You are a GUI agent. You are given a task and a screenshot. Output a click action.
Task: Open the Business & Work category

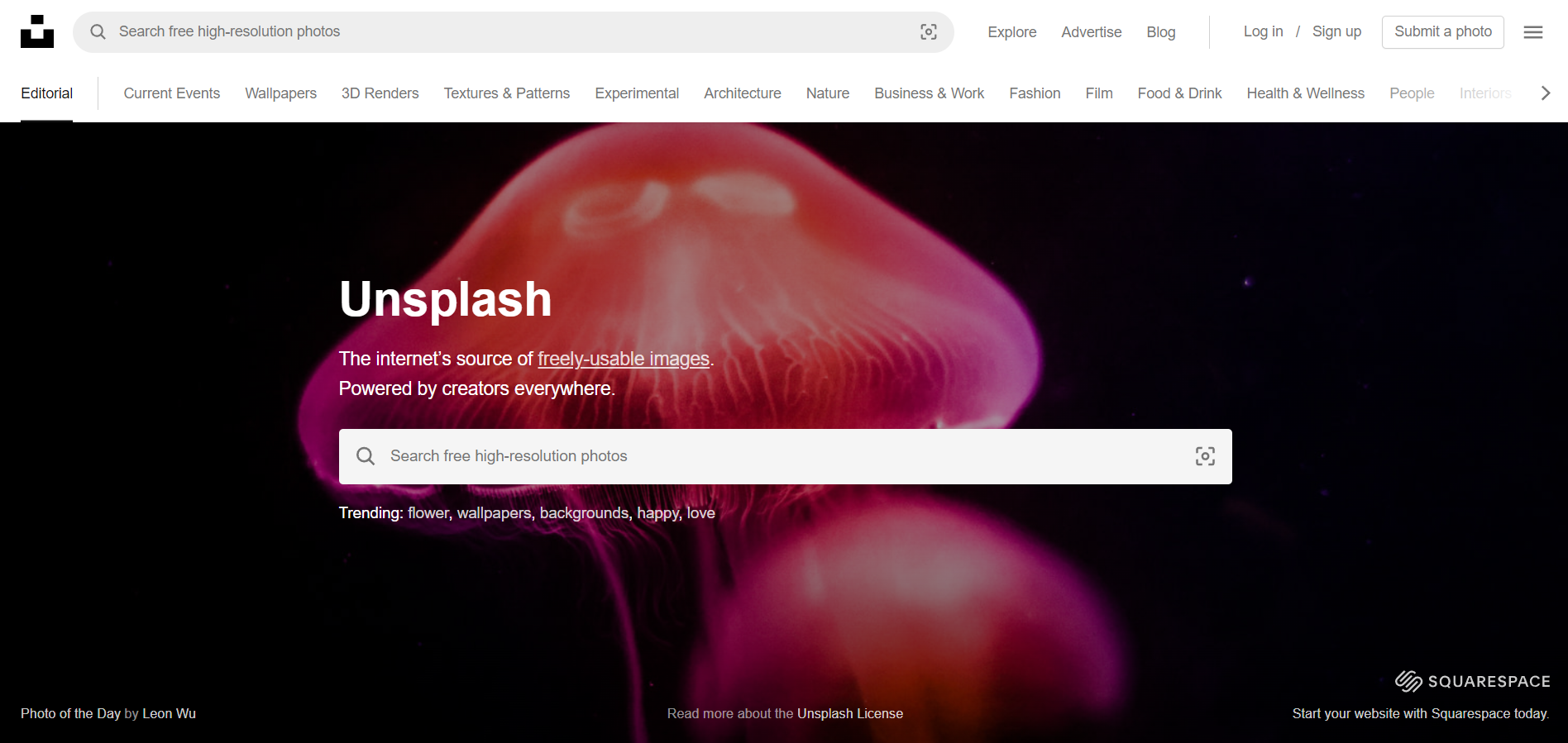(930, 93)
